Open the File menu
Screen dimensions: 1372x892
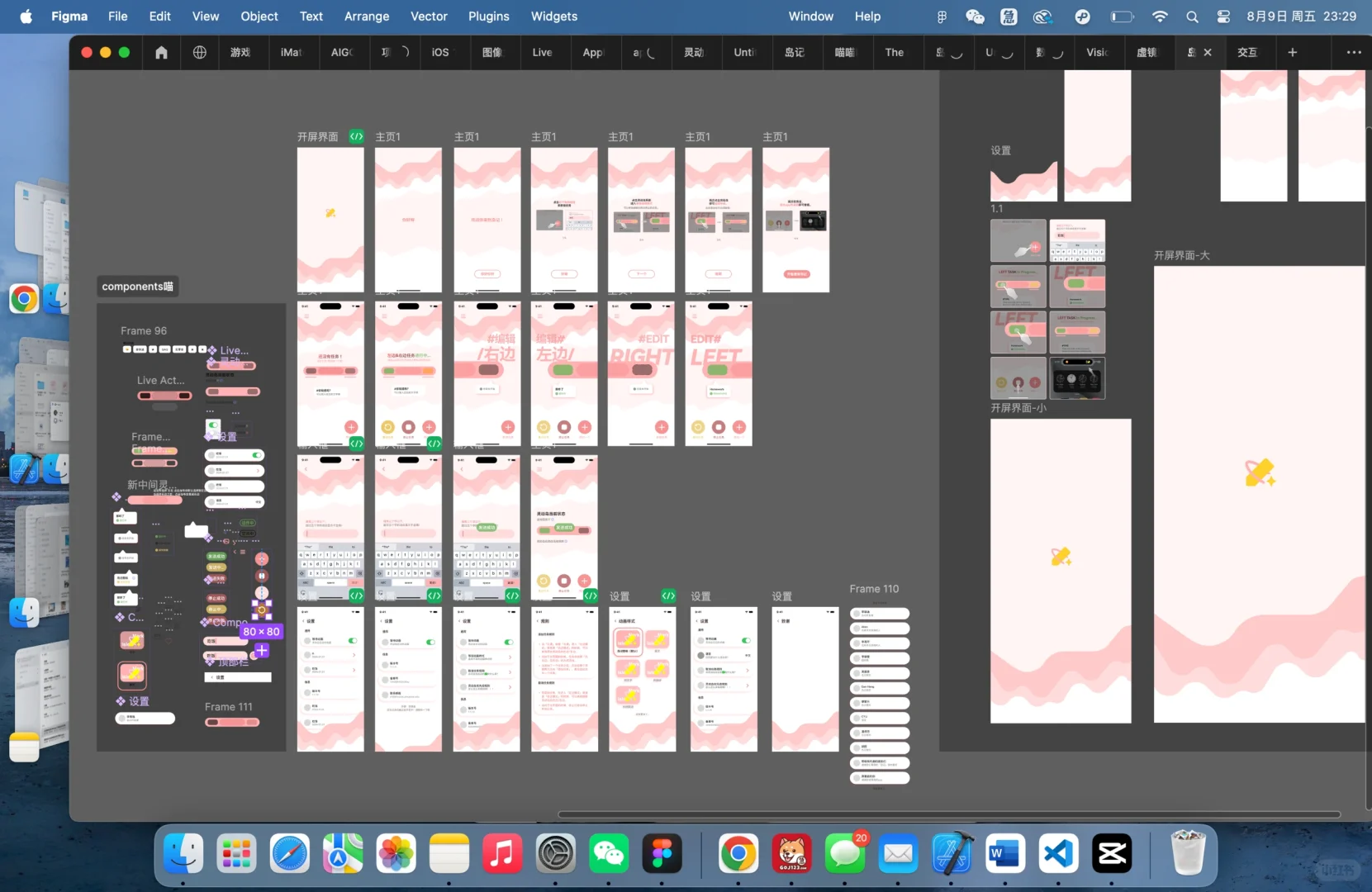click(118, 17)
